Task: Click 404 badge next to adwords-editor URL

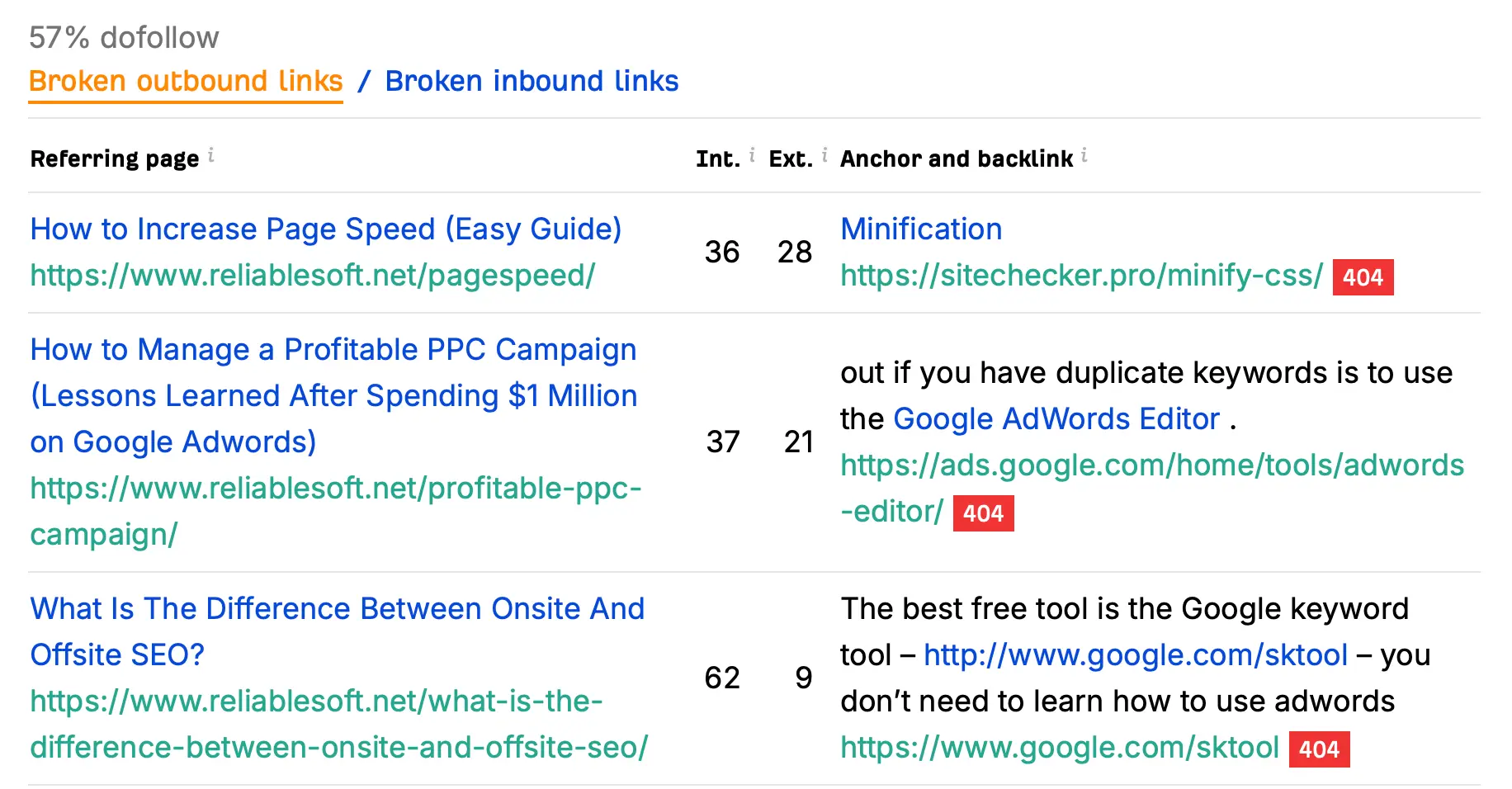Action: pyautogui.click(x=983, y=513)
